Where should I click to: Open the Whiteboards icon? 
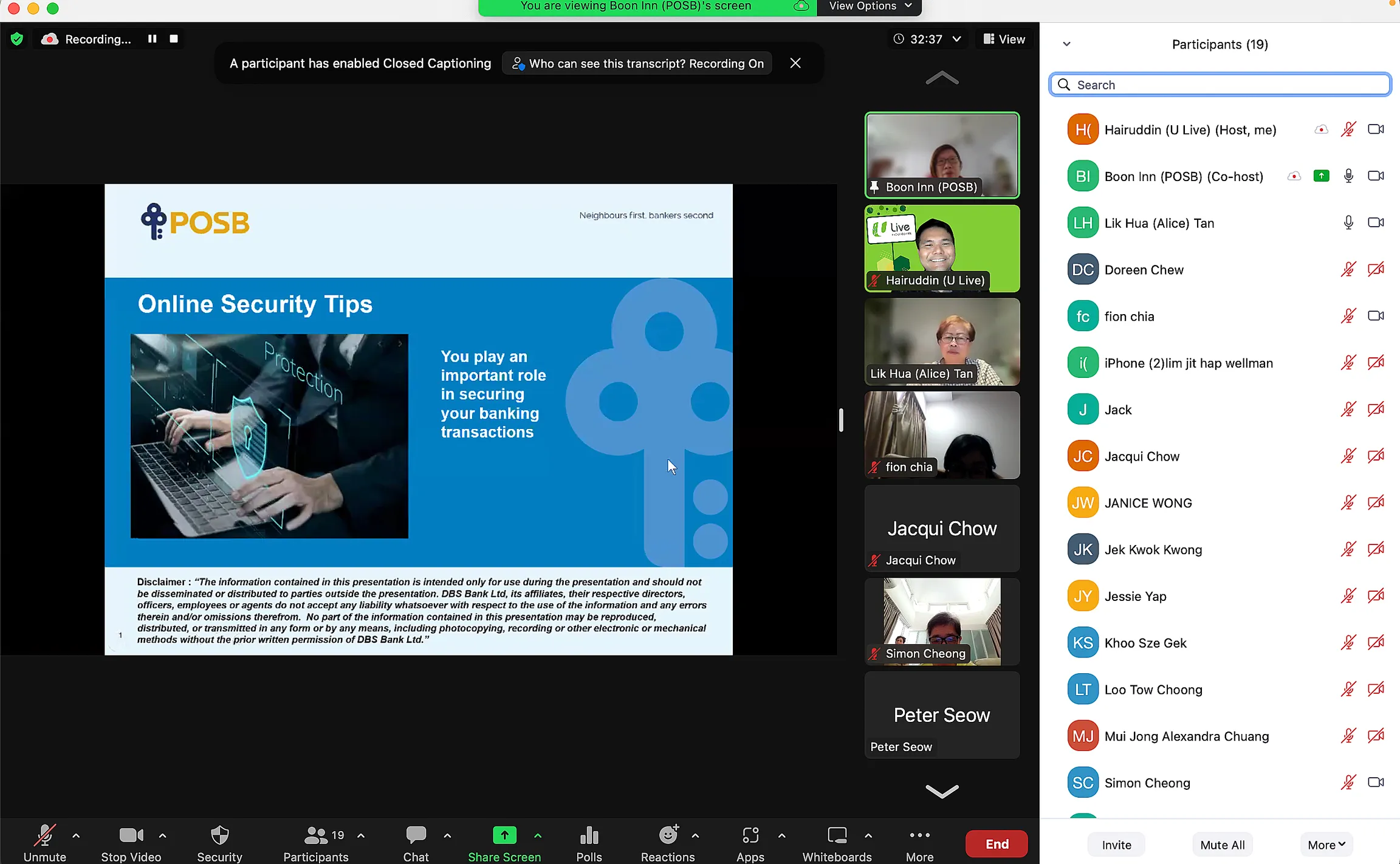(837, 835)
